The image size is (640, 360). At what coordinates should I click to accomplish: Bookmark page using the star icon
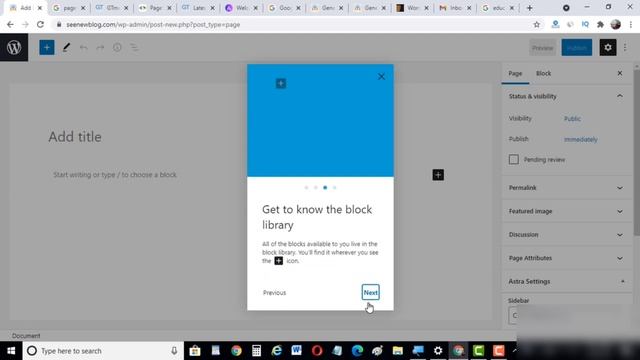click(x=536, y=24)
